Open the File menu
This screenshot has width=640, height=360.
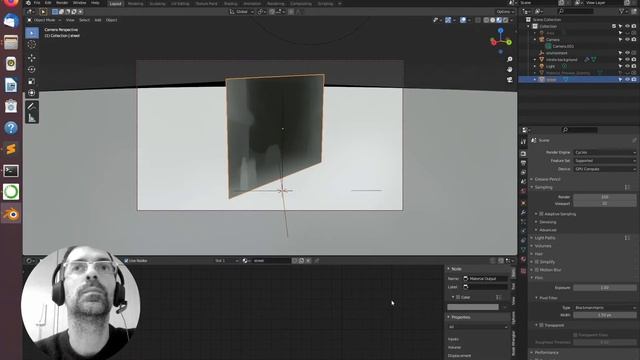37,3
